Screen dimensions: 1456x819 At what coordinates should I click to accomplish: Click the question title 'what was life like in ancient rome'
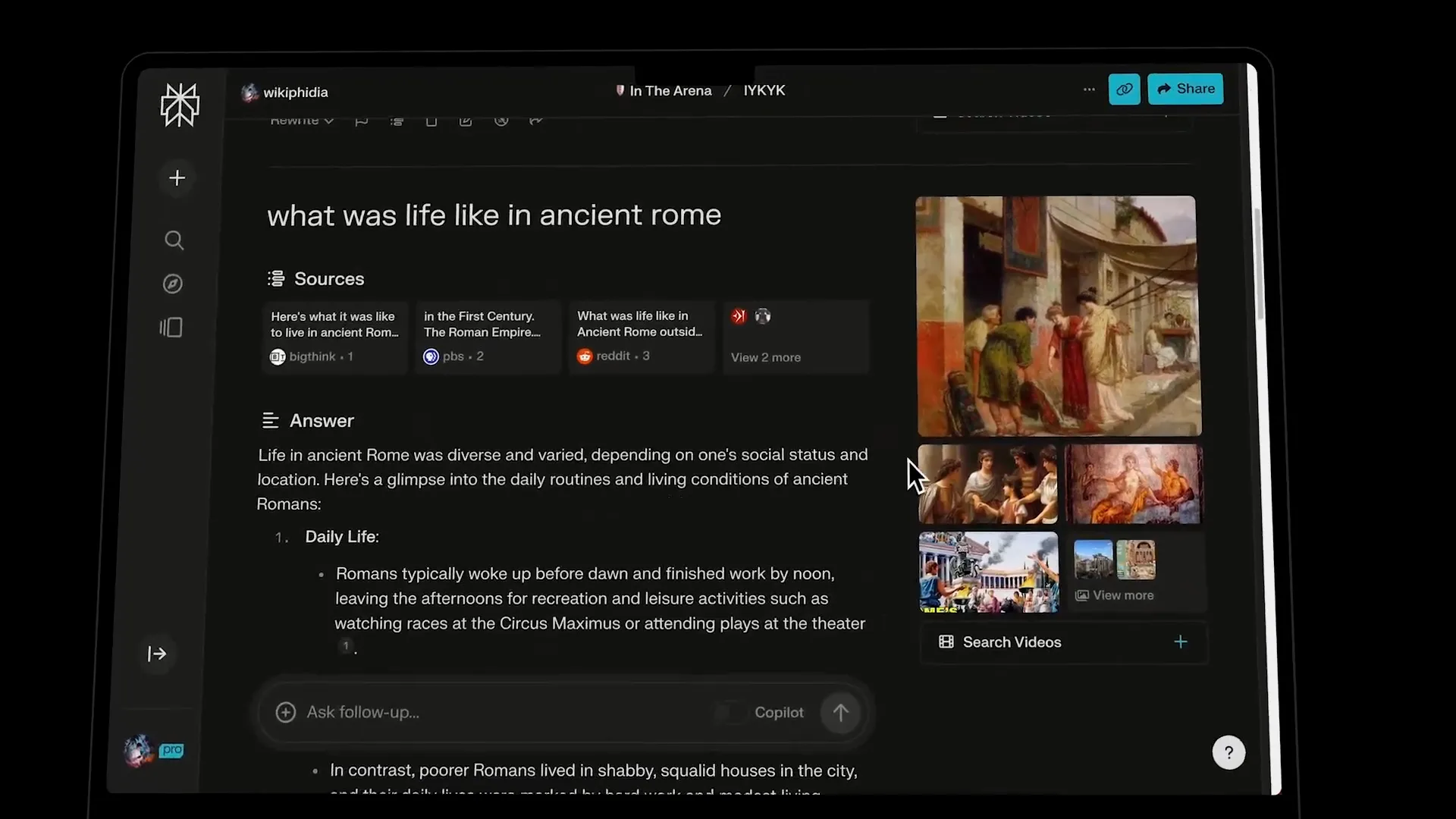point(494,215)
